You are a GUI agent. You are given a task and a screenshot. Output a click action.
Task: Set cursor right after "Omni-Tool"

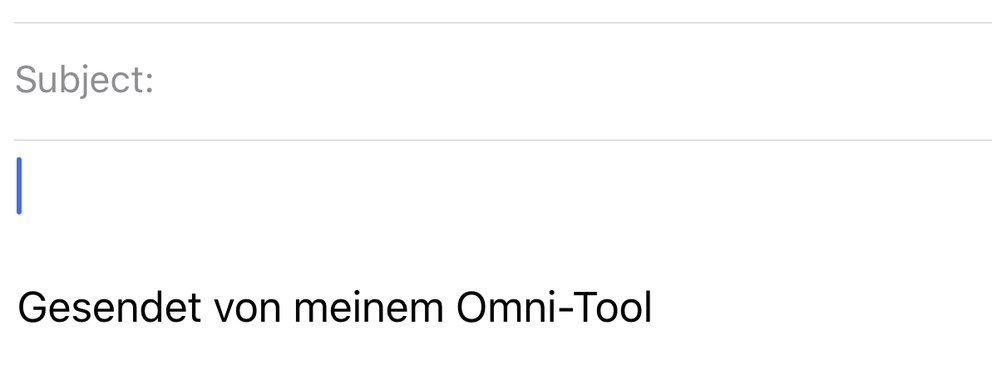[652, 307]
